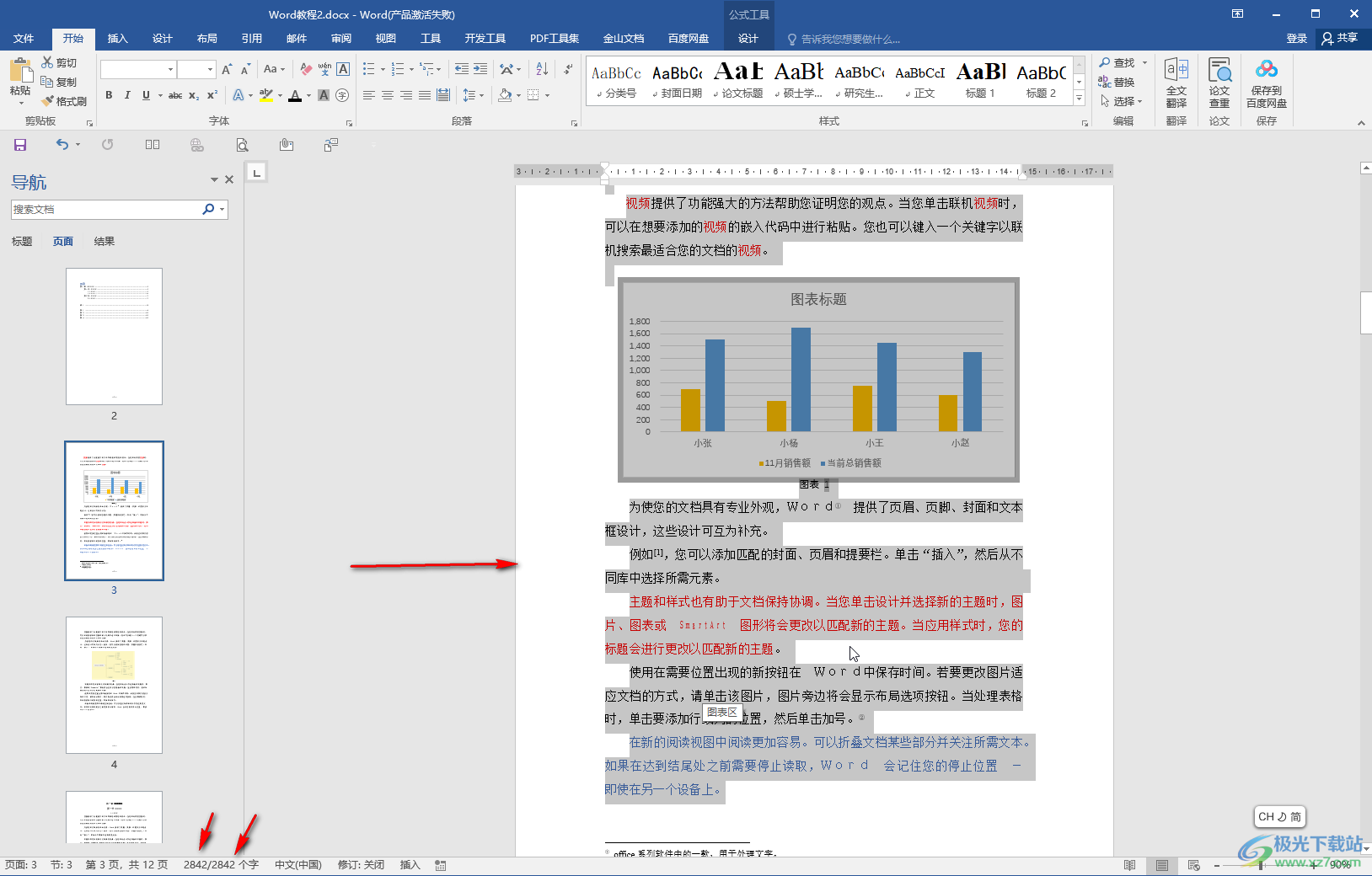Toggle Bold formatting
Viewport: 1372px width, 876px height.
(109, 95)
